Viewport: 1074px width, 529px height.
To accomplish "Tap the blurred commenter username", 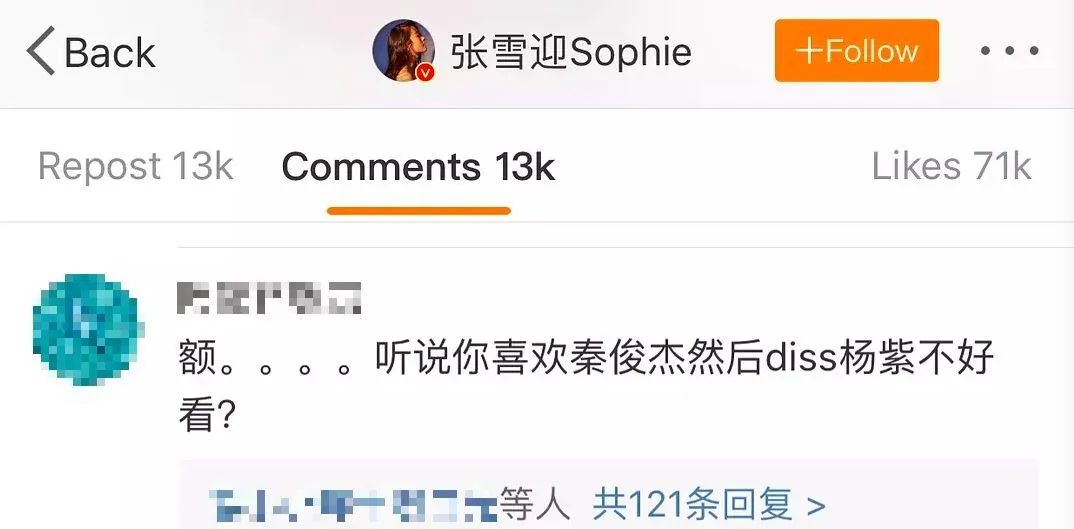I will pos(269,298).
